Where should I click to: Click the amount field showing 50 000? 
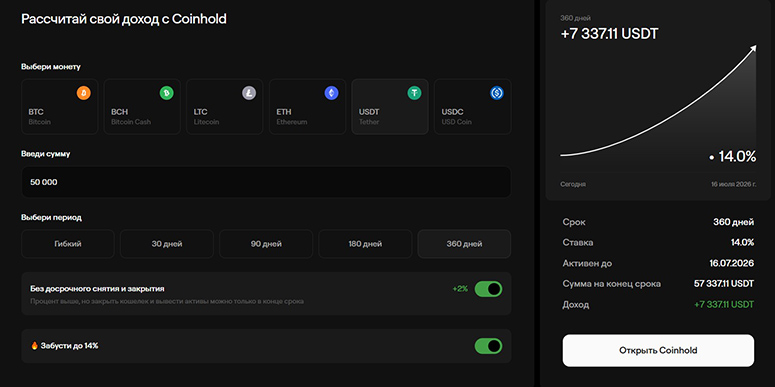click(x=266, y=182)
